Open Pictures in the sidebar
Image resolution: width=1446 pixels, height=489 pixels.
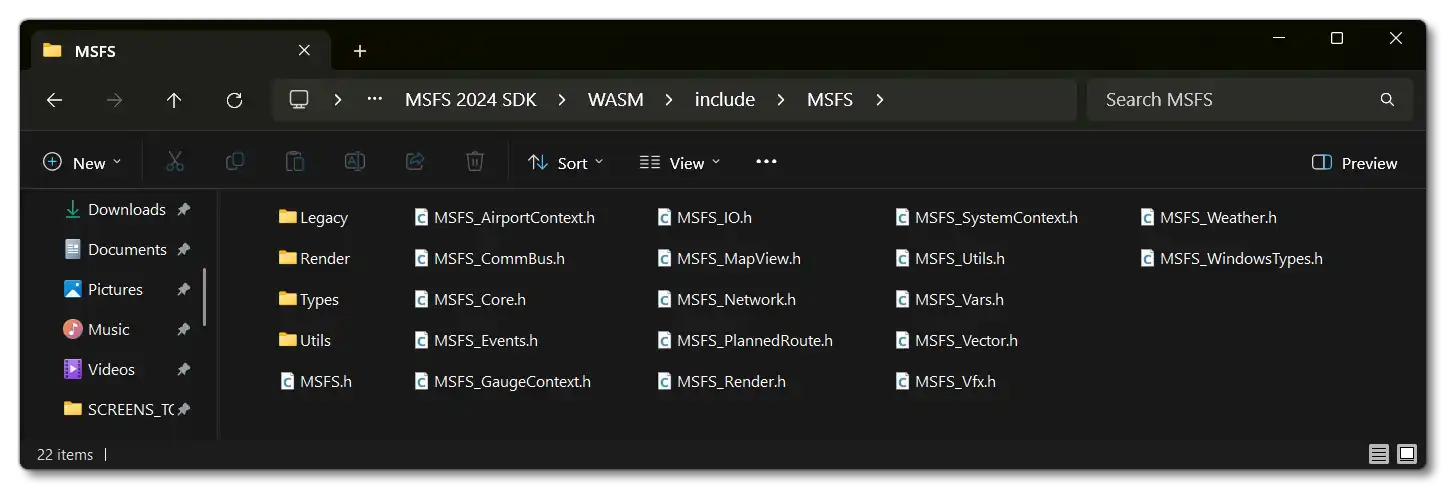pos(115,290)
